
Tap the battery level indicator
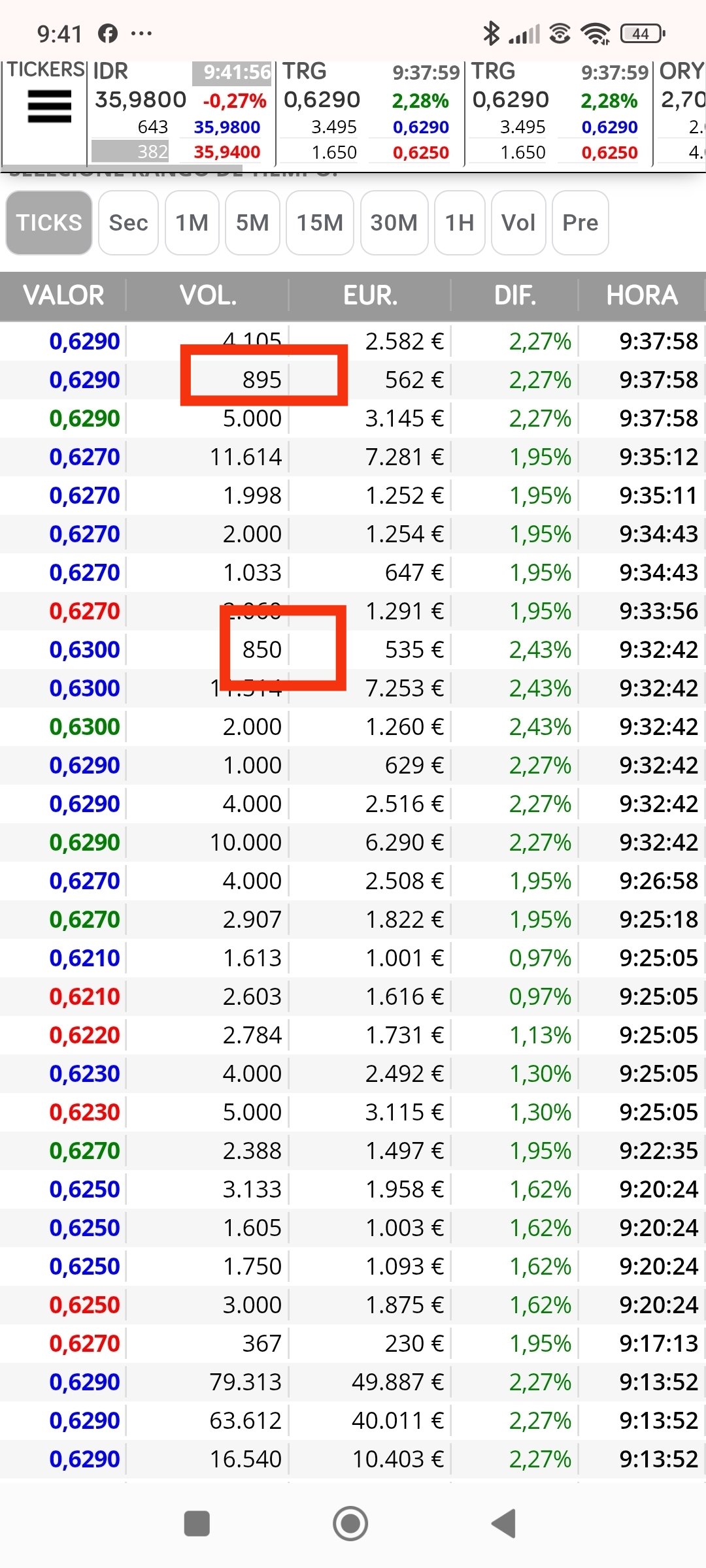[x=643, y=33]
